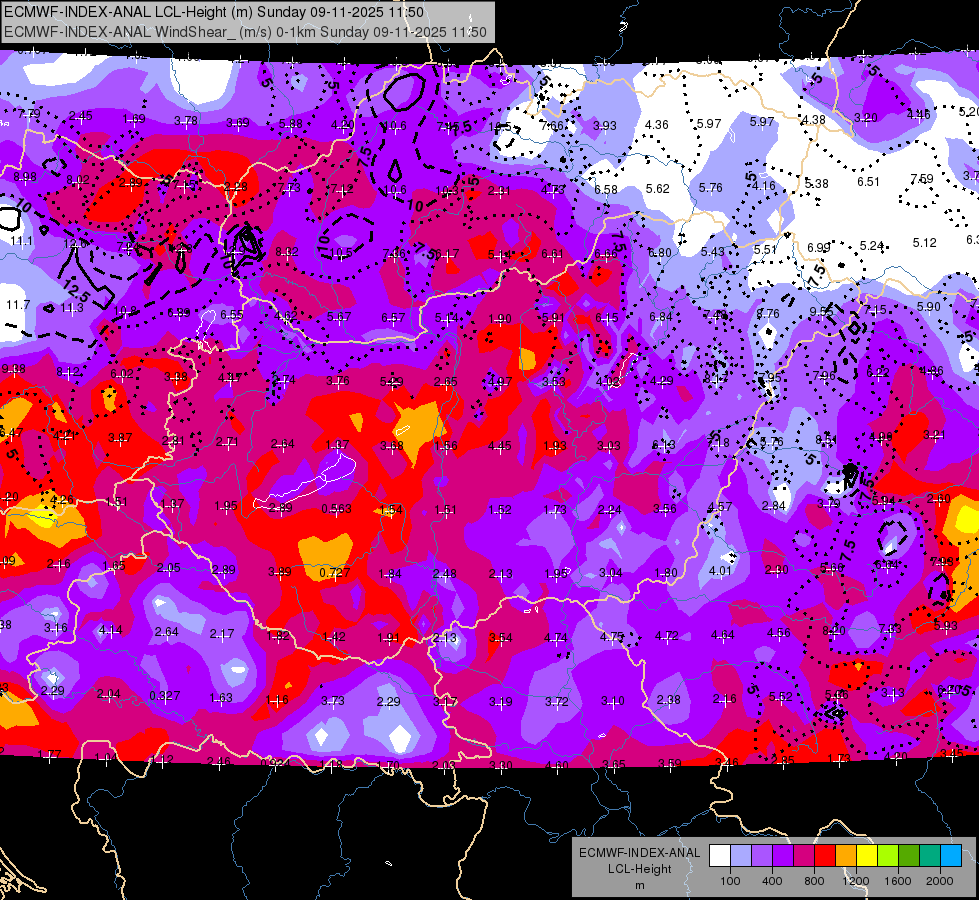The height and width of the screenshot is (900, 979).
Task: Click the yellow-green legend swatch
Action: (x=888, y=856)
